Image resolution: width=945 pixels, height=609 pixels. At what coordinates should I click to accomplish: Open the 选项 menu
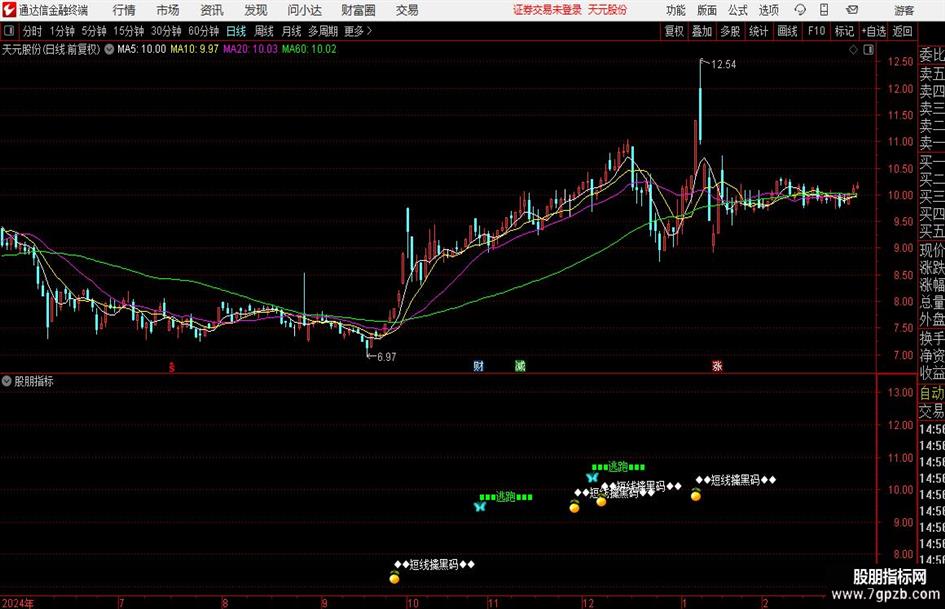768,10
